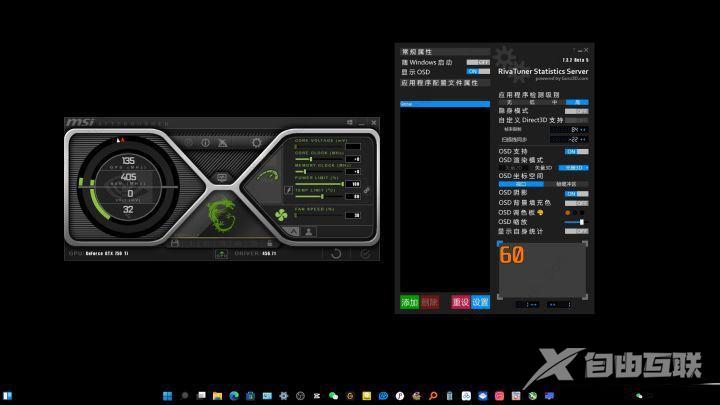The image size is (720, 405).
Task: Click the red Reset button in RivaTuner
Action: 460,302
